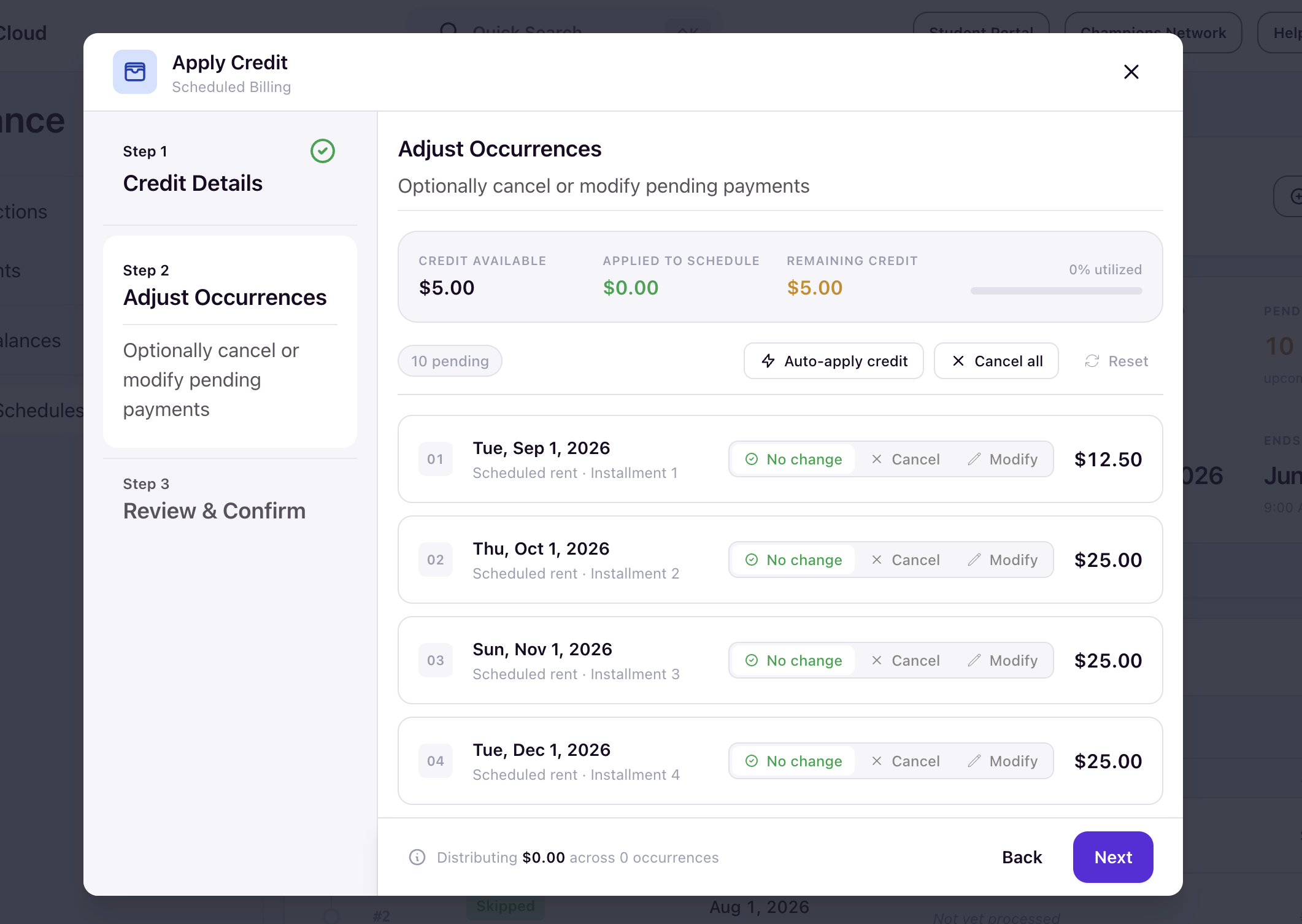Viewport: 1302px width, 924px height.
Task: Select Modify for Nov 1, 2026 installment
Action: 1003,660
